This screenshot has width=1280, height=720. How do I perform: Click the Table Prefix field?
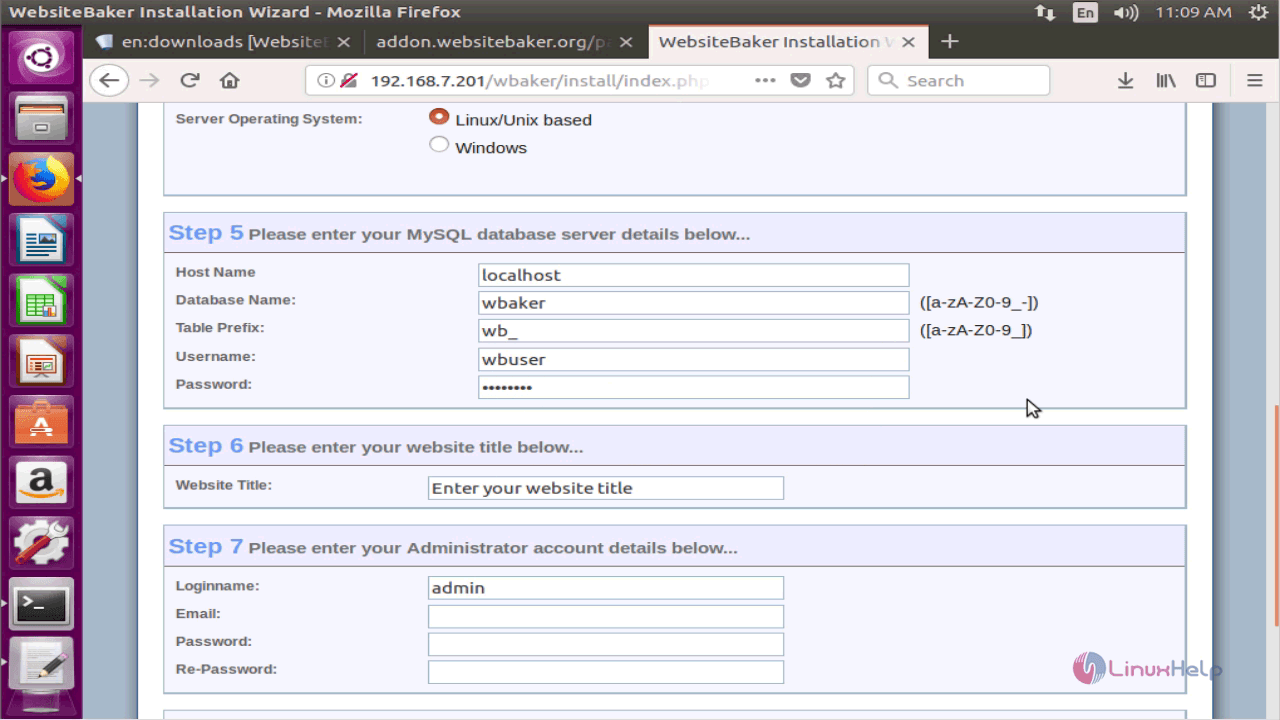[x=693, y=331]
